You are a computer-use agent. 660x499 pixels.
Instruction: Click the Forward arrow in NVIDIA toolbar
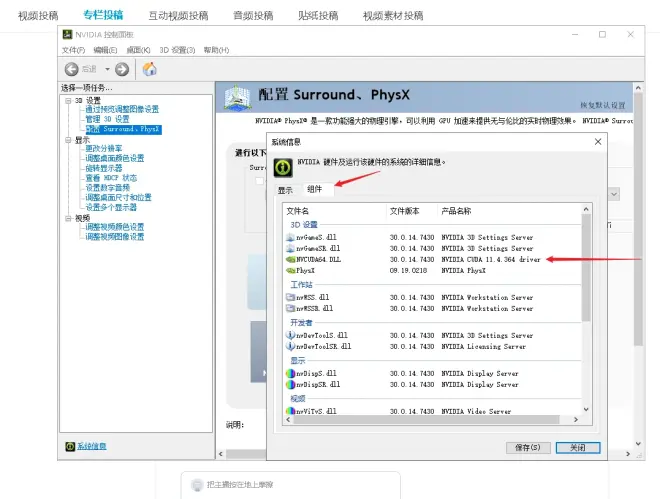click(x=122, y=69)
